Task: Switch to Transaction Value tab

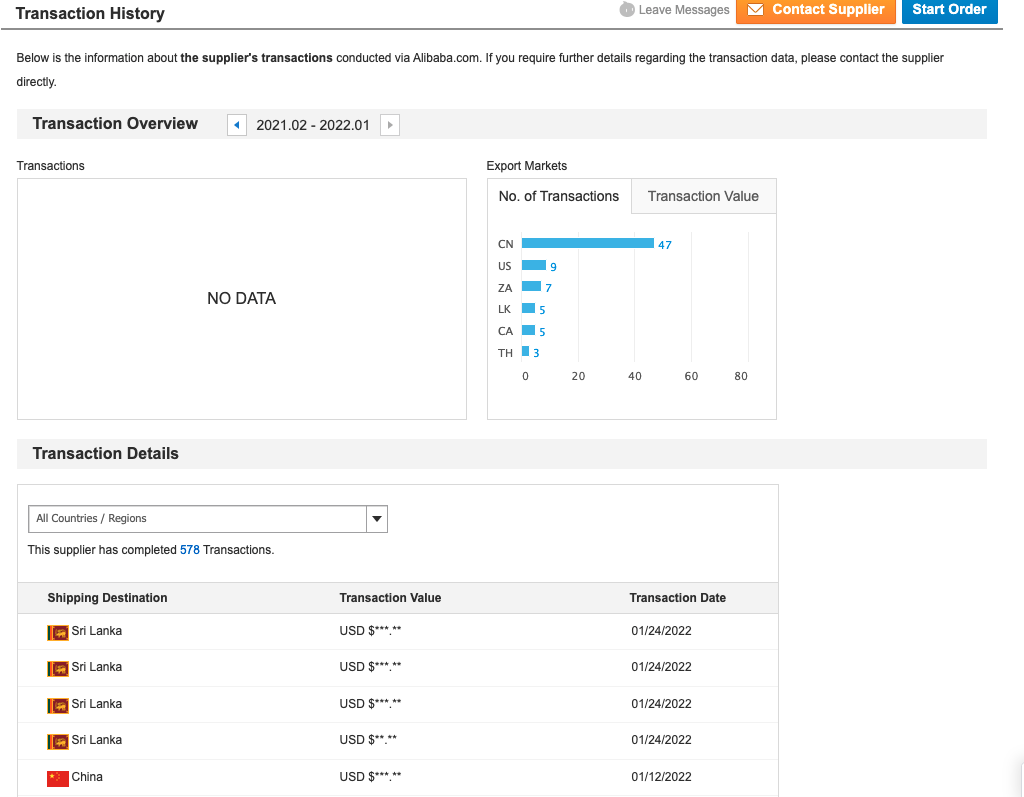Action: 703,196
